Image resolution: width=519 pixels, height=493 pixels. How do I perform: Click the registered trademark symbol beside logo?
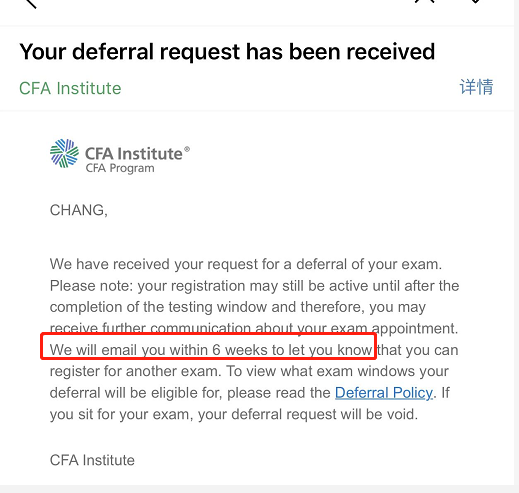(x=187, y=149)
